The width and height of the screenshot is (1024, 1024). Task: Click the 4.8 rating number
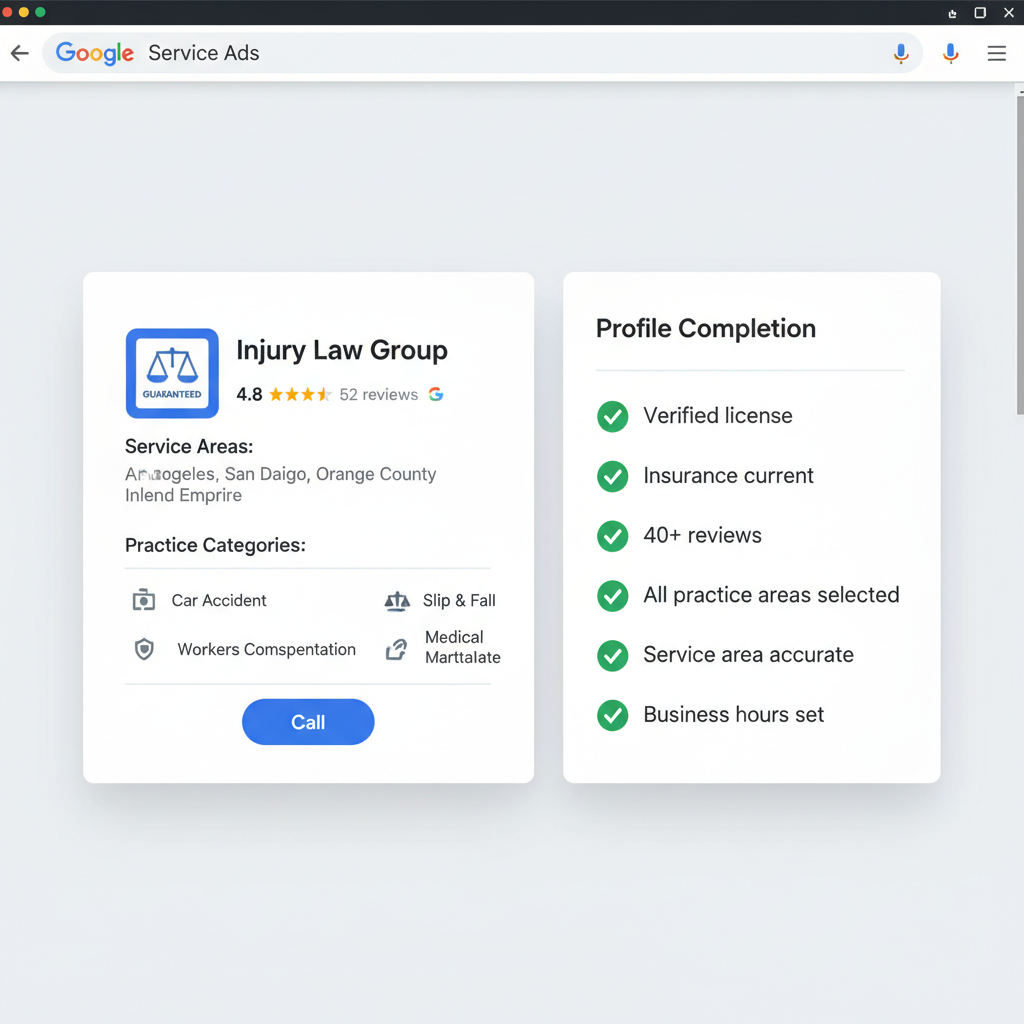249,394
